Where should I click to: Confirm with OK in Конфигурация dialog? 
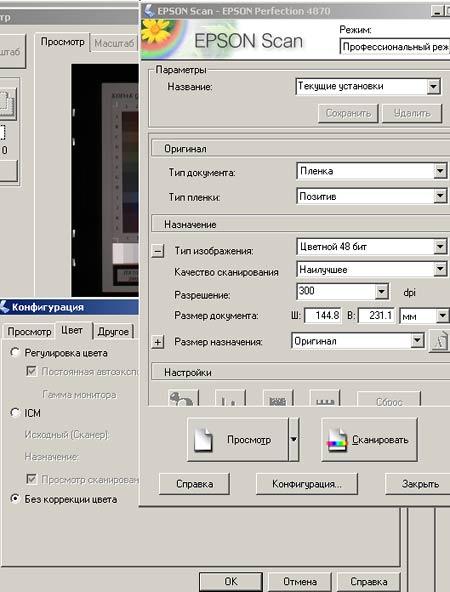pos(231,582)
